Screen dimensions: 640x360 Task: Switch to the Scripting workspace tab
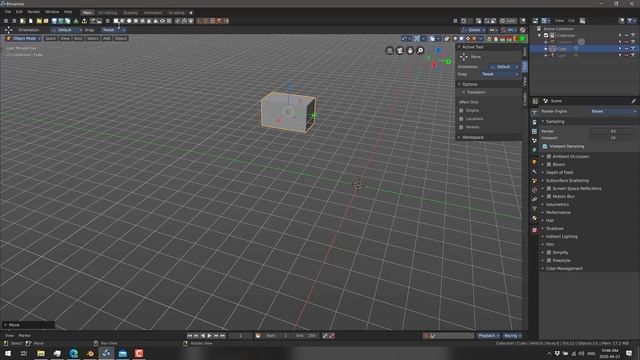tap(176, 13)
